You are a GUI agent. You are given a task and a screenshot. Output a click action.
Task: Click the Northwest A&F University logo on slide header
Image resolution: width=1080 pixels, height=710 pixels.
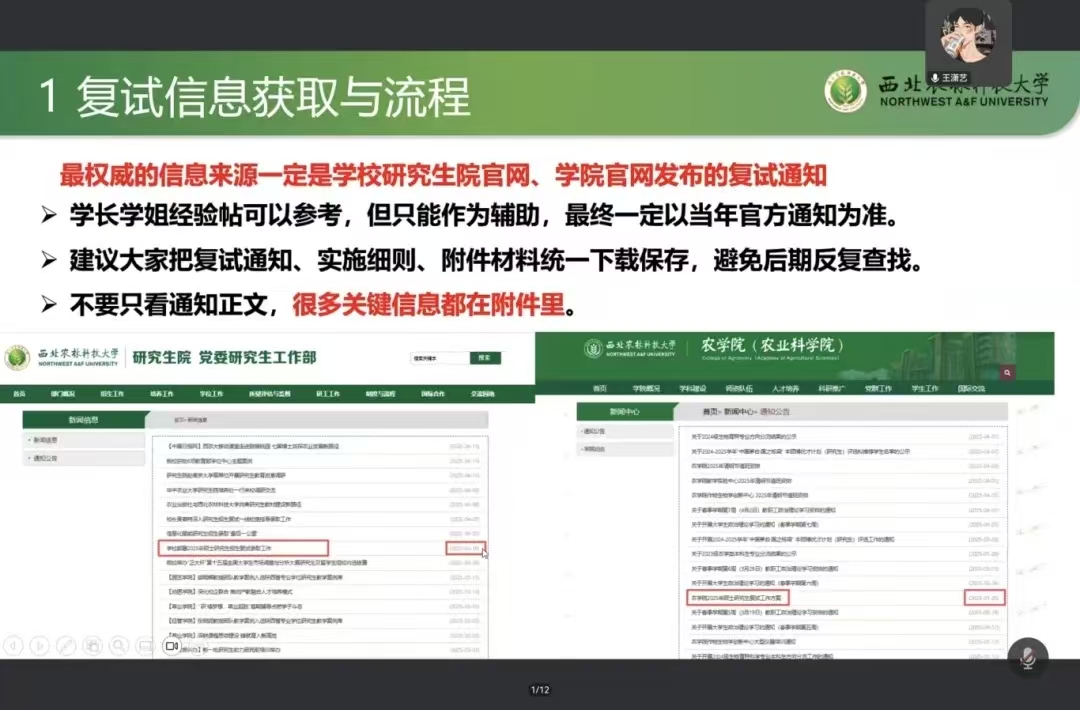(x=845, y=92)
